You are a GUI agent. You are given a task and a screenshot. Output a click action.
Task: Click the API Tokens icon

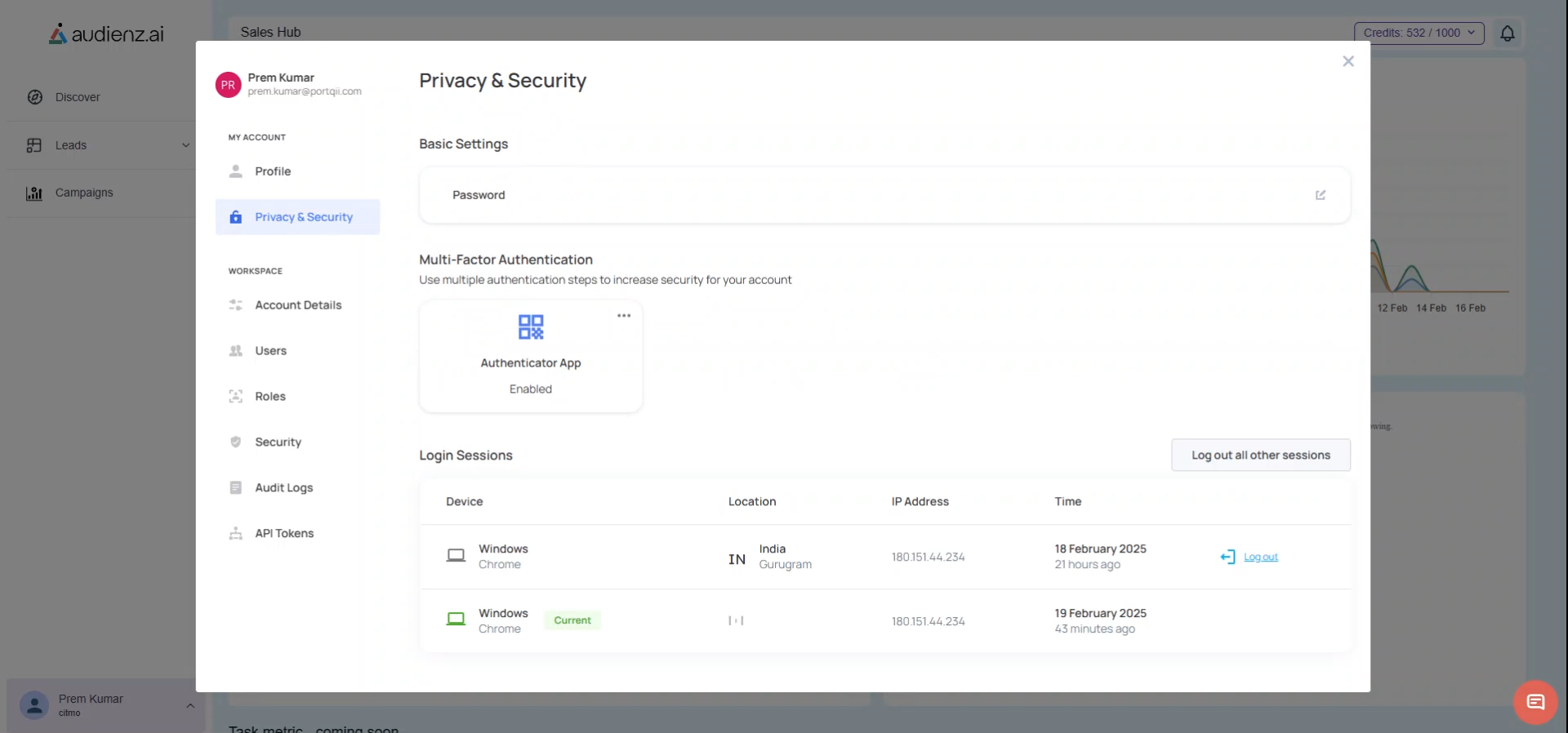click(236, 534)
